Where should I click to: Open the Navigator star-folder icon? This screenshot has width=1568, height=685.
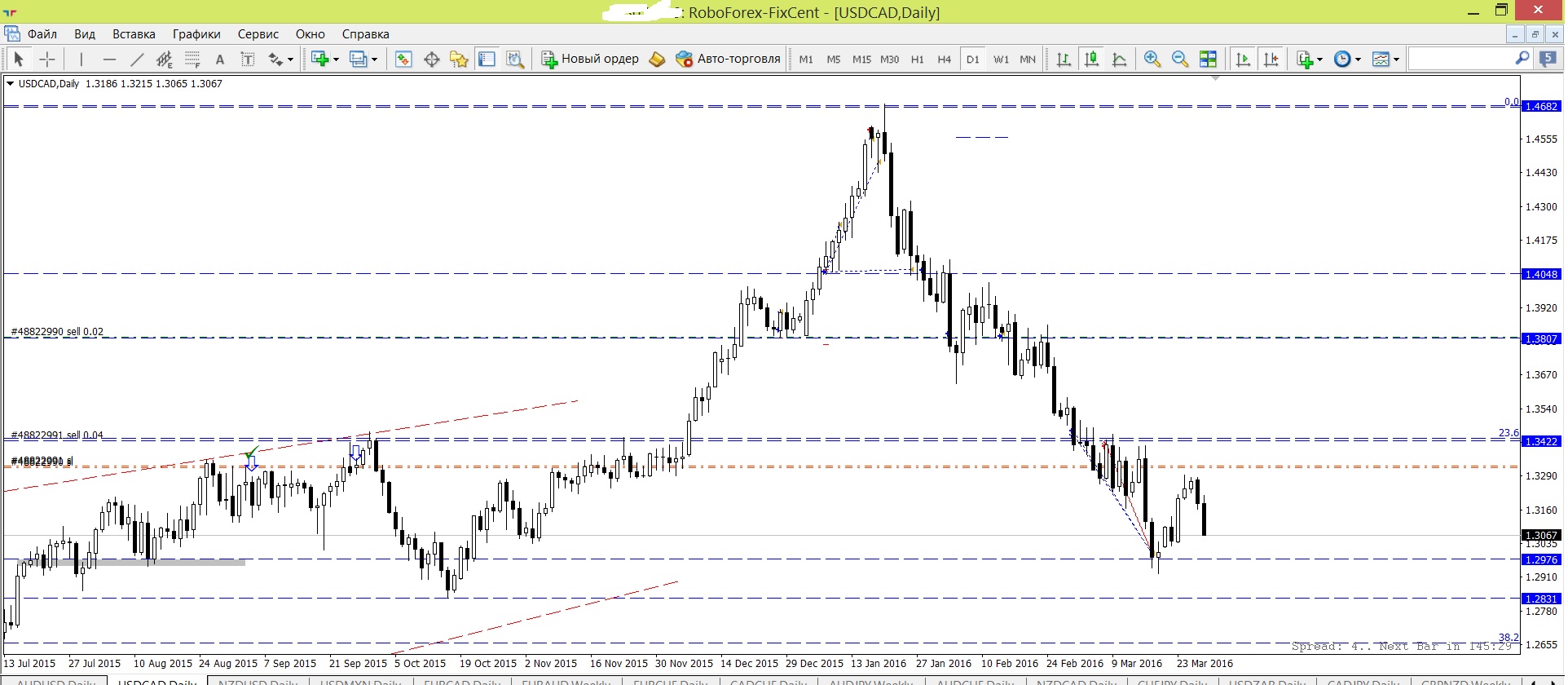coord(460,59)
